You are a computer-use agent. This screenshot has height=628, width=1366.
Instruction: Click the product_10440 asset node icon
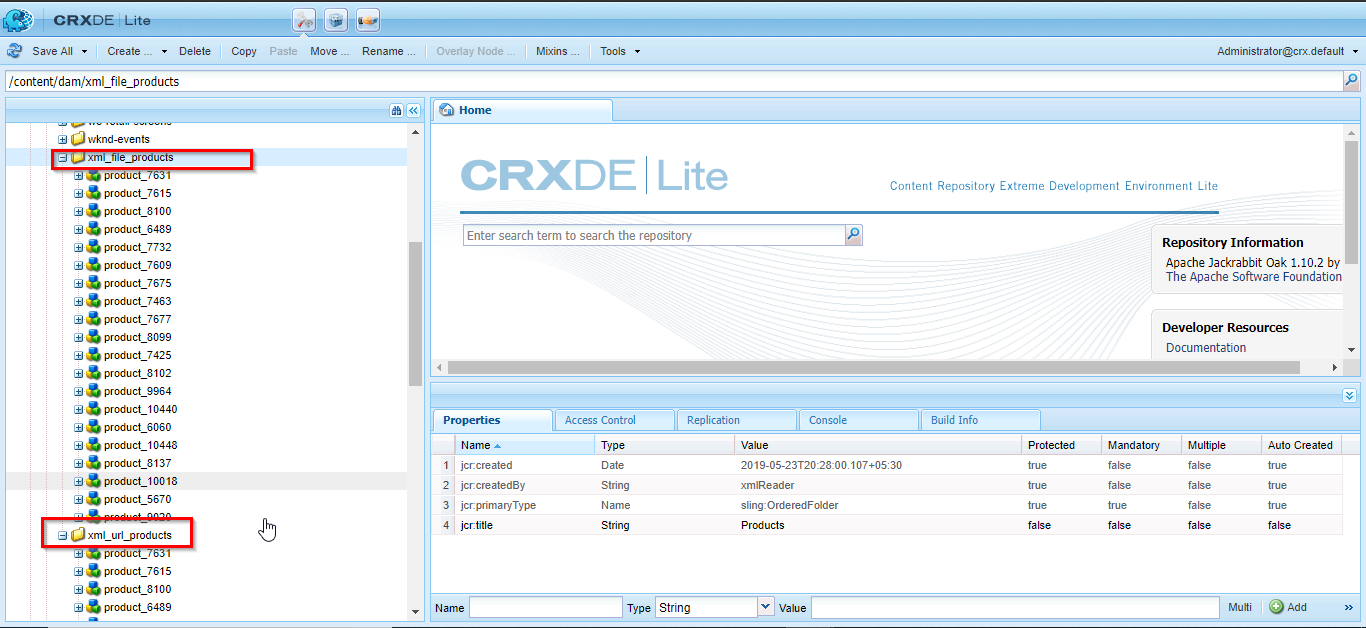click(94, 409)
